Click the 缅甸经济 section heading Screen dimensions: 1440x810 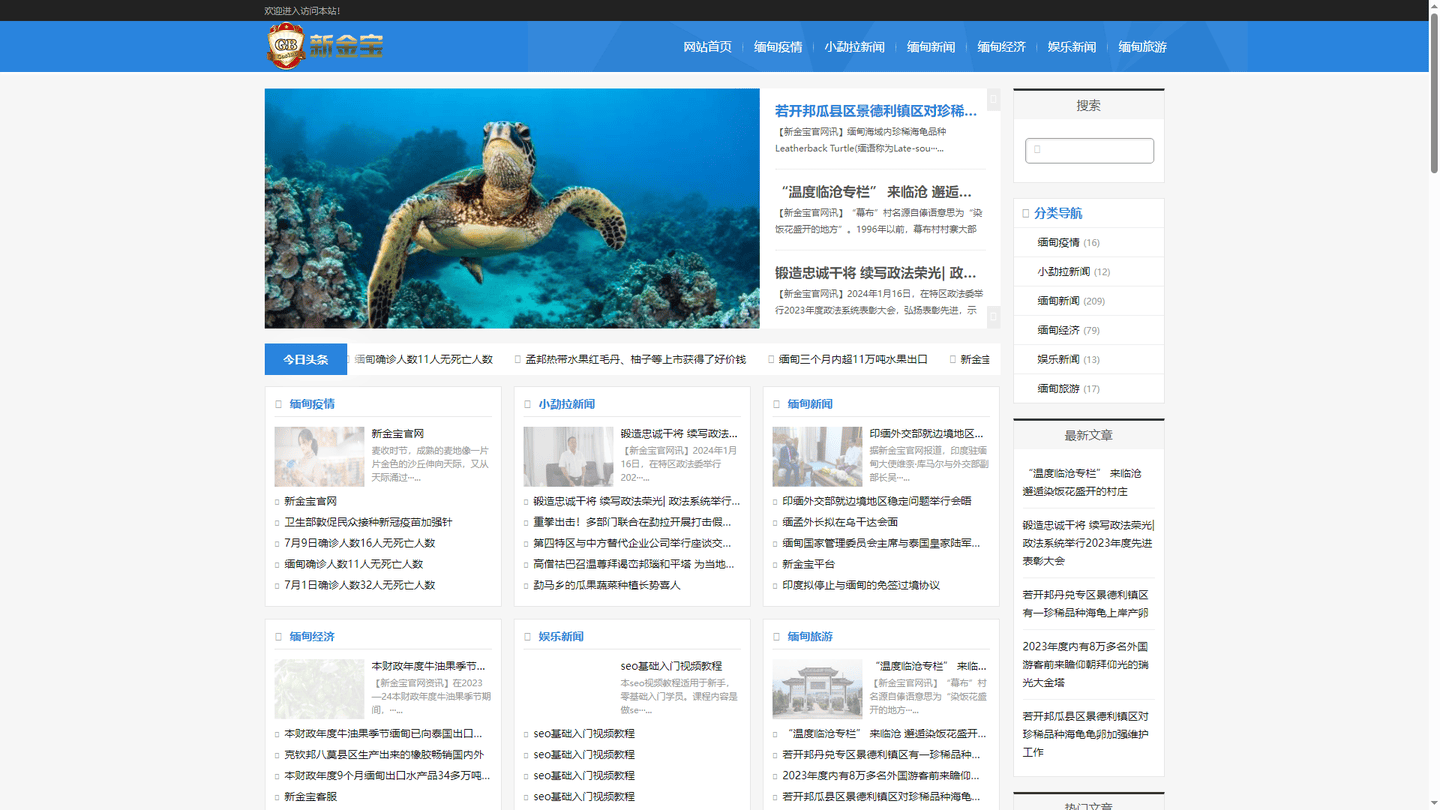point(312,636)
